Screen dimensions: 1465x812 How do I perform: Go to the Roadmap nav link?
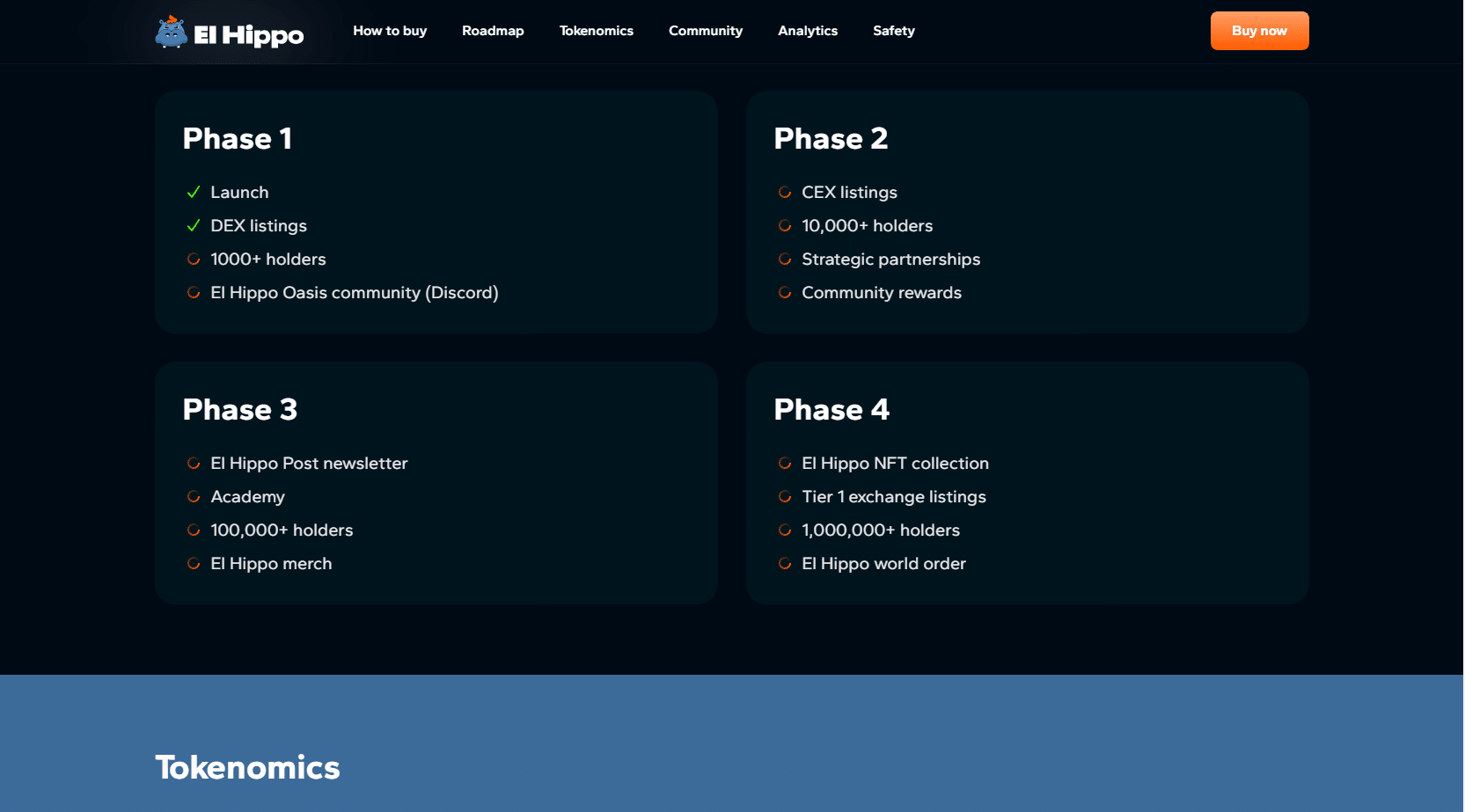tap(493, 31)
